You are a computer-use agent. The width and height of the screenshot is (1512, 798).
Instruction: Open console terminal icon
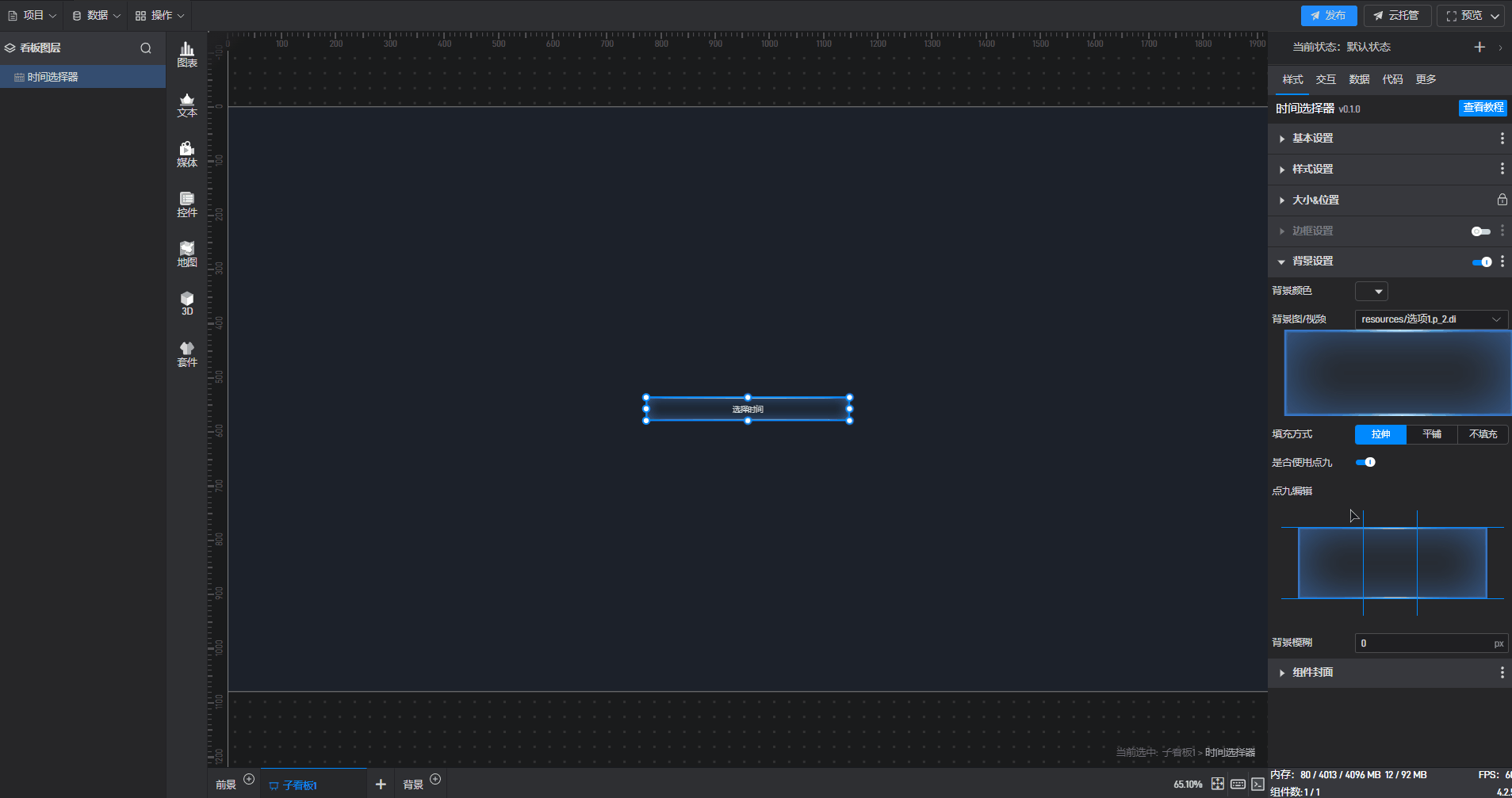[x=1258, y=784]
